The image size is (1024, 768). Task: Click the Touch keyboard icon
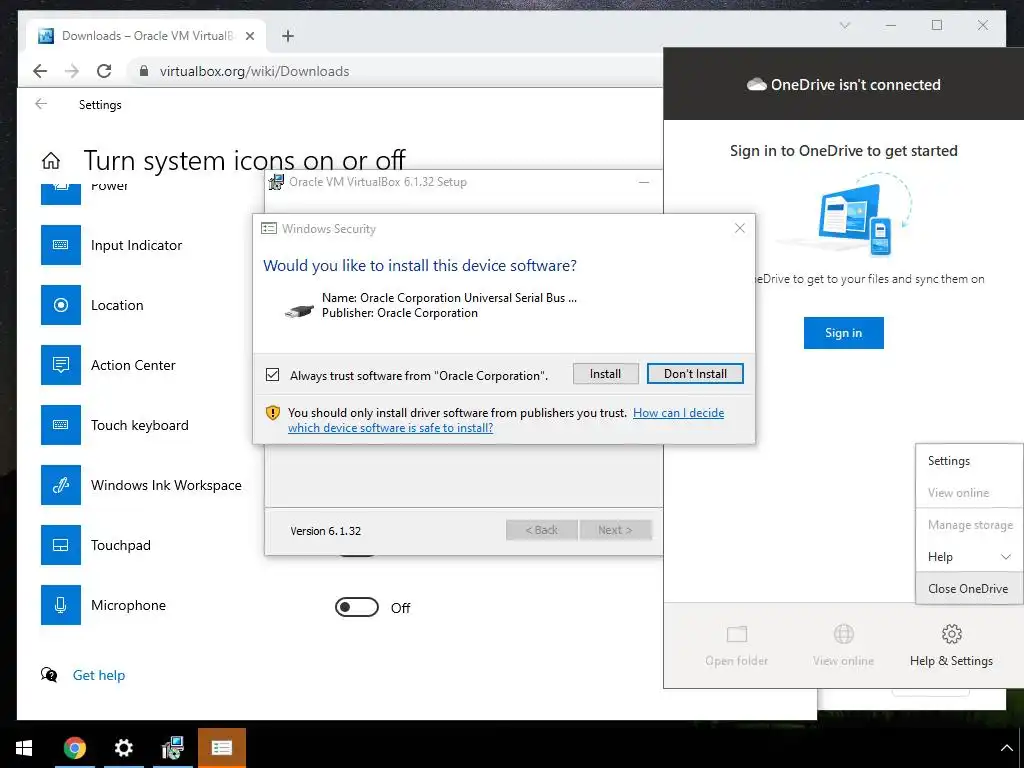[x=61, y=425]
